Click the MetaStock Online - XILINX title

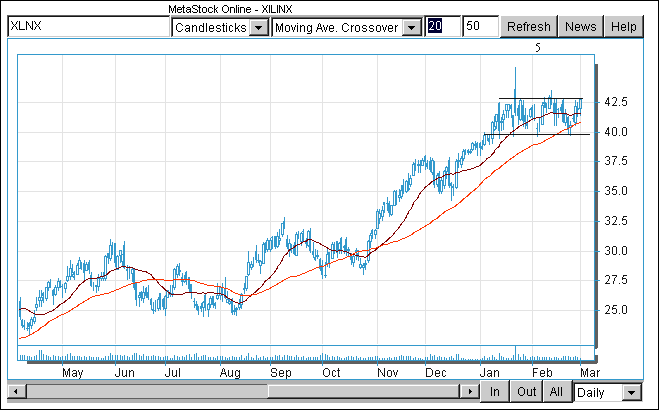point(230,9)
